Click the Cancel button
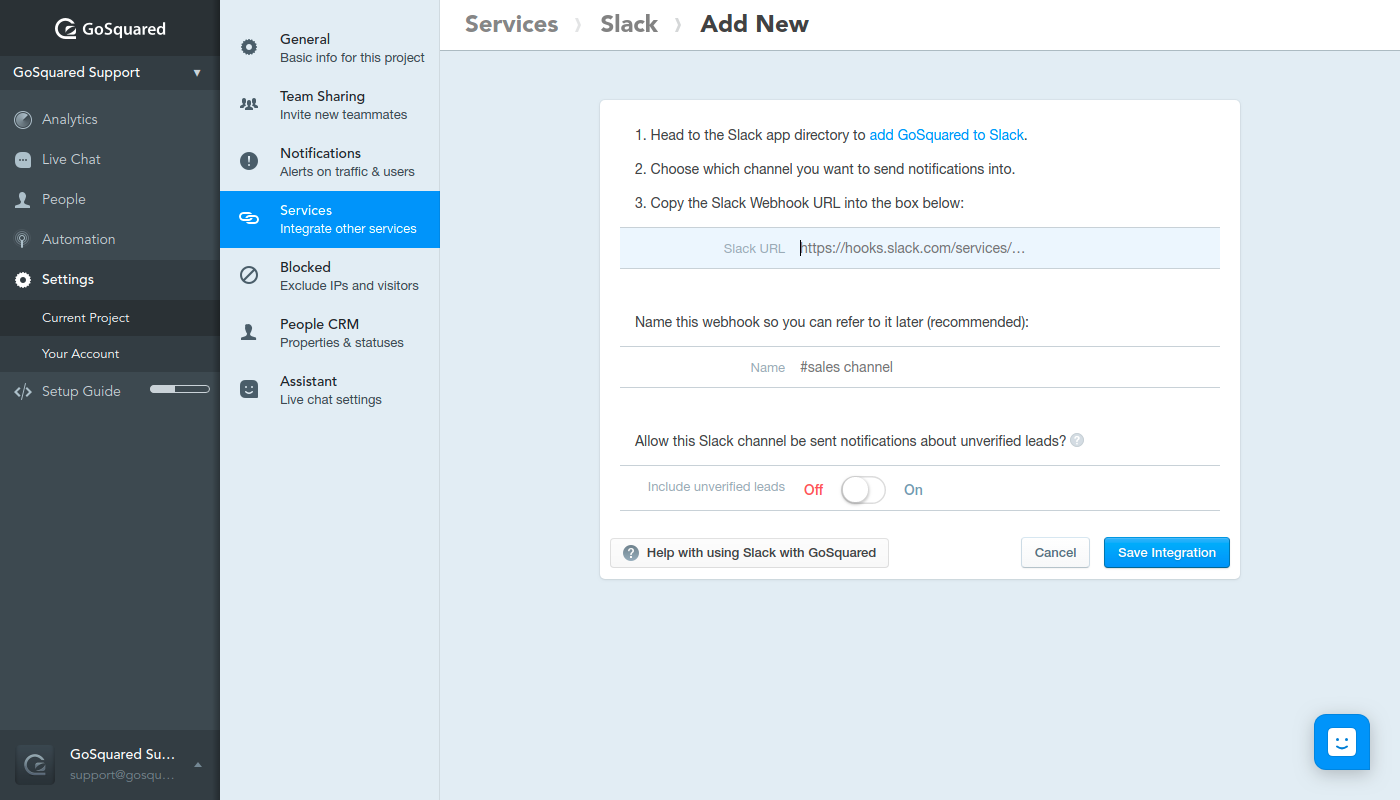Image resolution: width=1400 pixels, height=800 pixels. click(1055, 553)
